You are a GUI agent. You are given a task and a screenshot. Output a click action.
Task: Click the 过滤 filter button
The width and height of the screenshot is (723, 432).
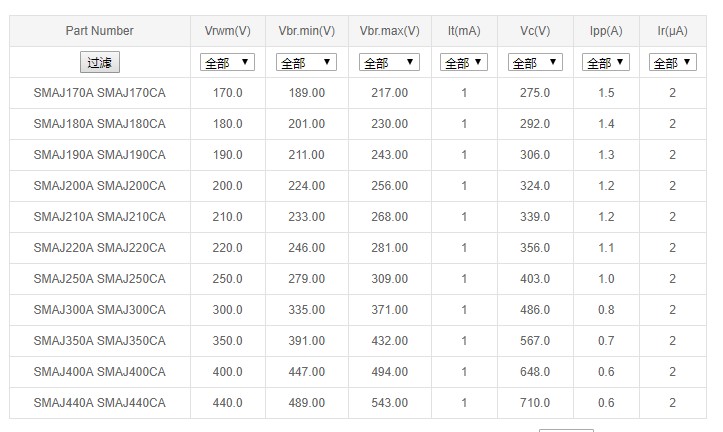pyautogui.click(x=99, y=62)
